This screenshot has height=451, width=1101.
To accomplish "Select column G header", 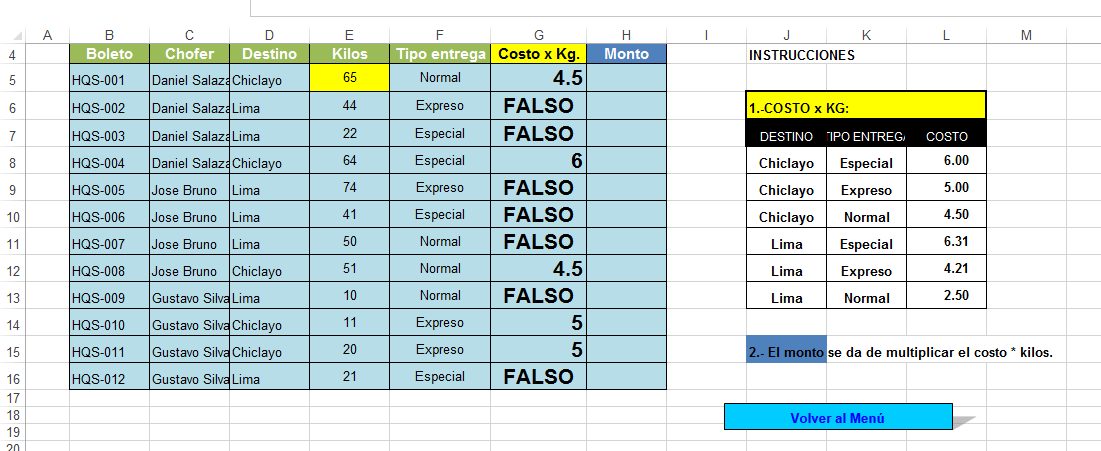I will coord(539,35).
